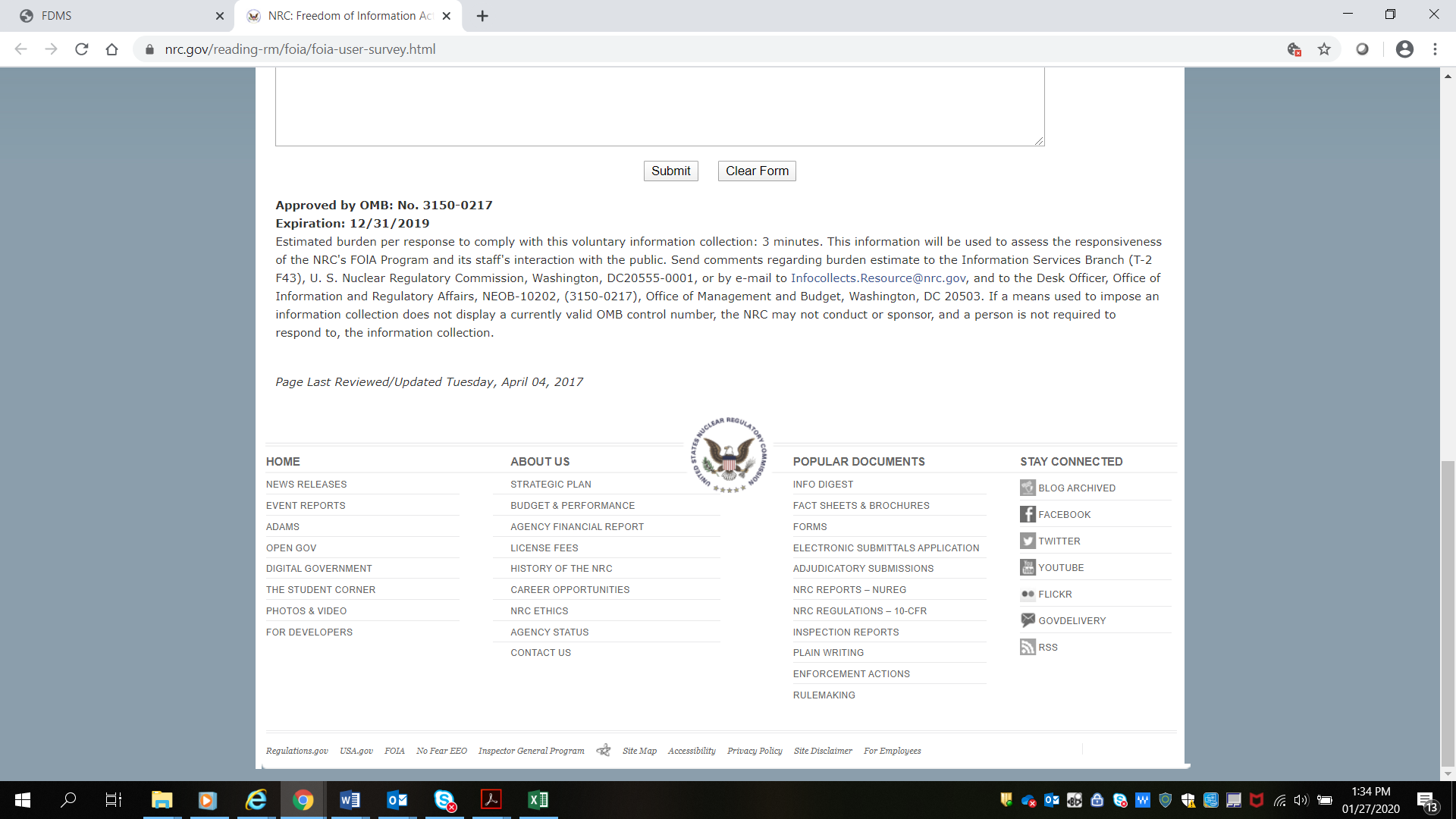Open the Strategic Plan footer link

551,484
